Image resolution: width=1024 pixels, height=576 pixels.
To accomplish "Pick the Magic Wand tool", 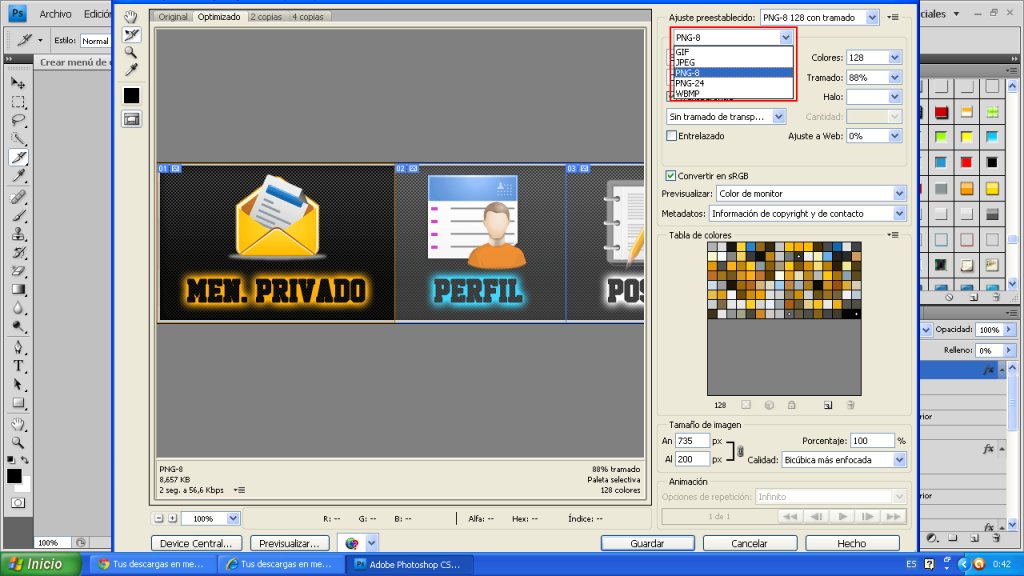I will pyautogui.click(x=18, y=138).
